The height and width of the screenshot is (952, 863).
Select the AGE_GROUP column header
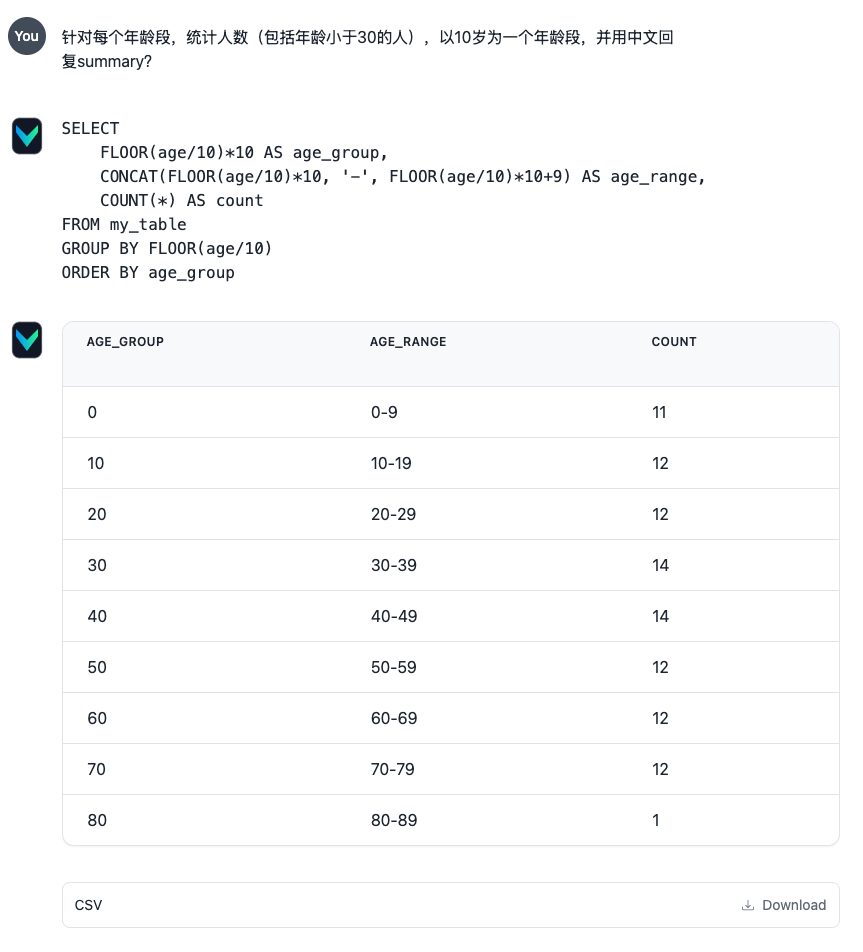(125, 342)
